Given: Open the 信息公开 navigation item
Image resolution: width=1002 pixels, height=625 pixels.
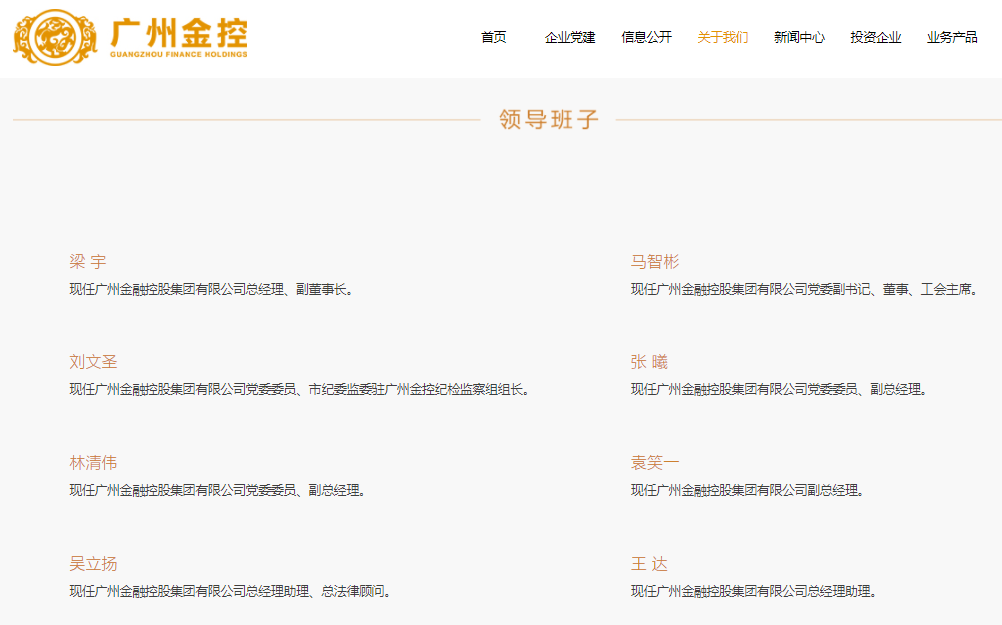Looking at the screenshot, I should click(646, 37).
